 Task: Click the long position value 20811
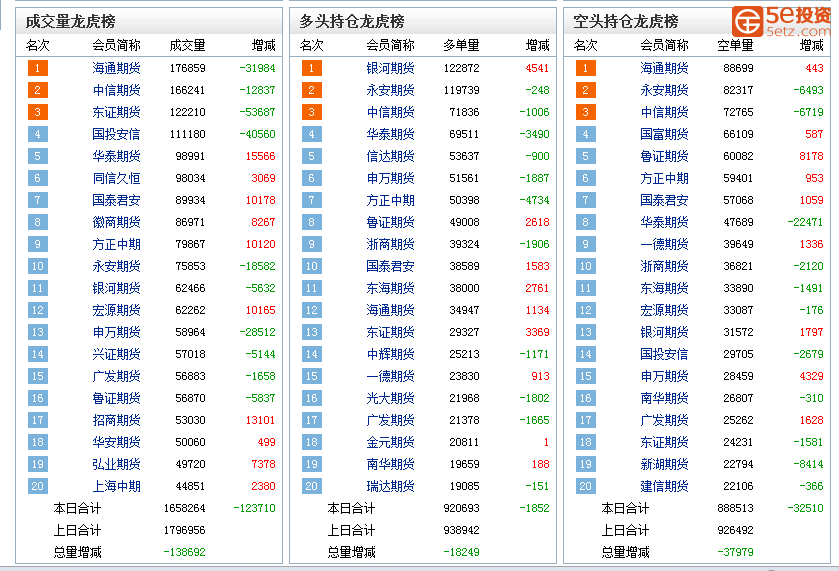tap(464, 441)
